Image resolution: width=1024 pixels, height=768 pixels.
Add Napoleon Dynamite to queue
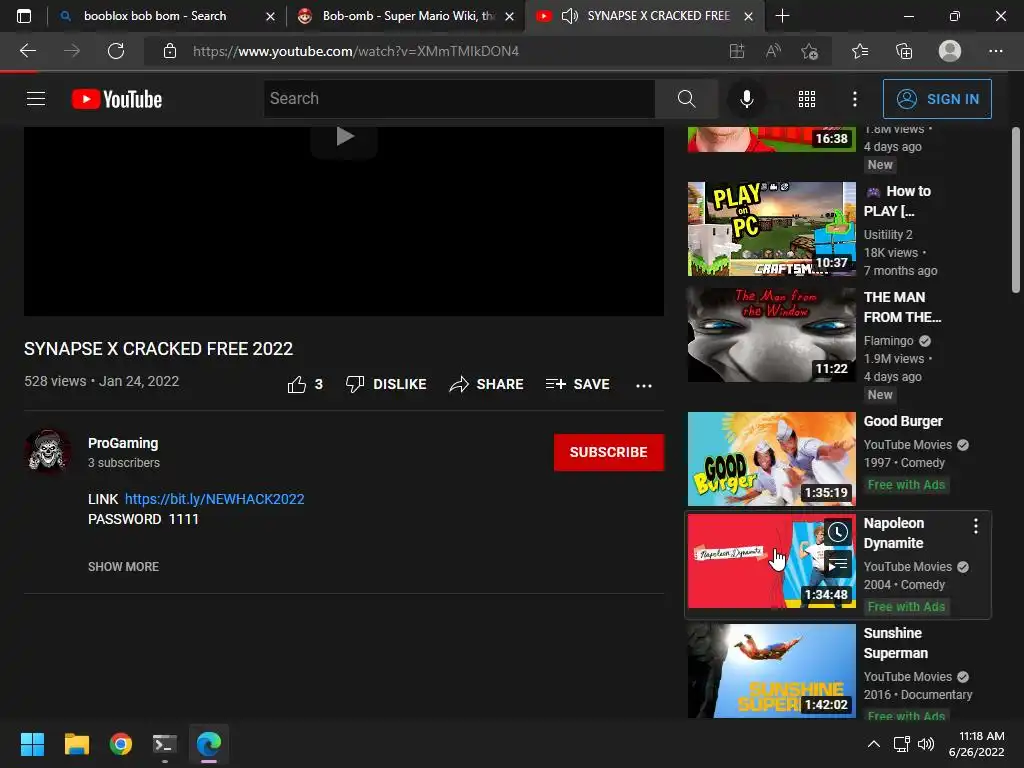click(838, 564)
